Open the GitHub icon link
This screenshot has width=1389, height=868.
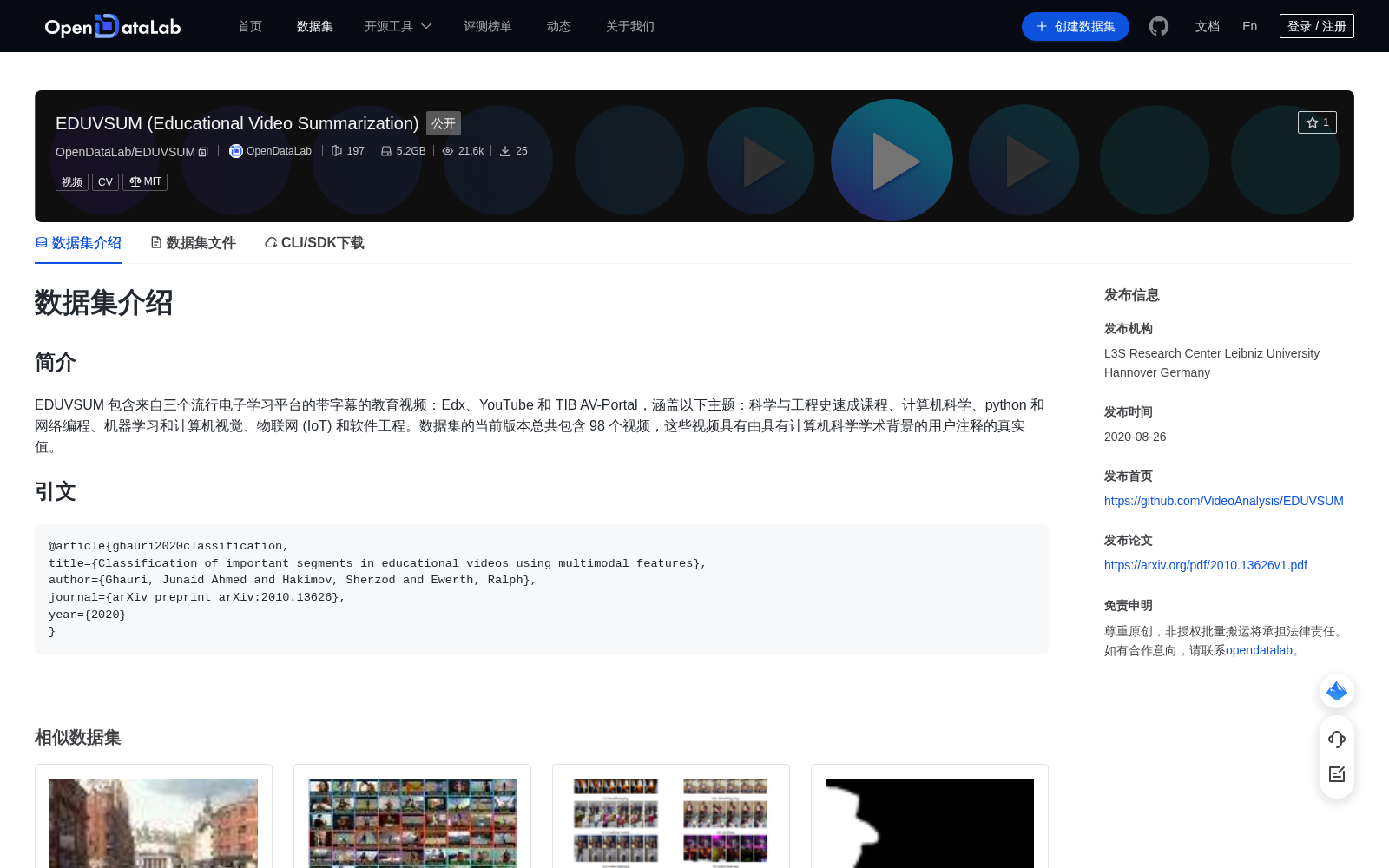[x=1158, y=26]
